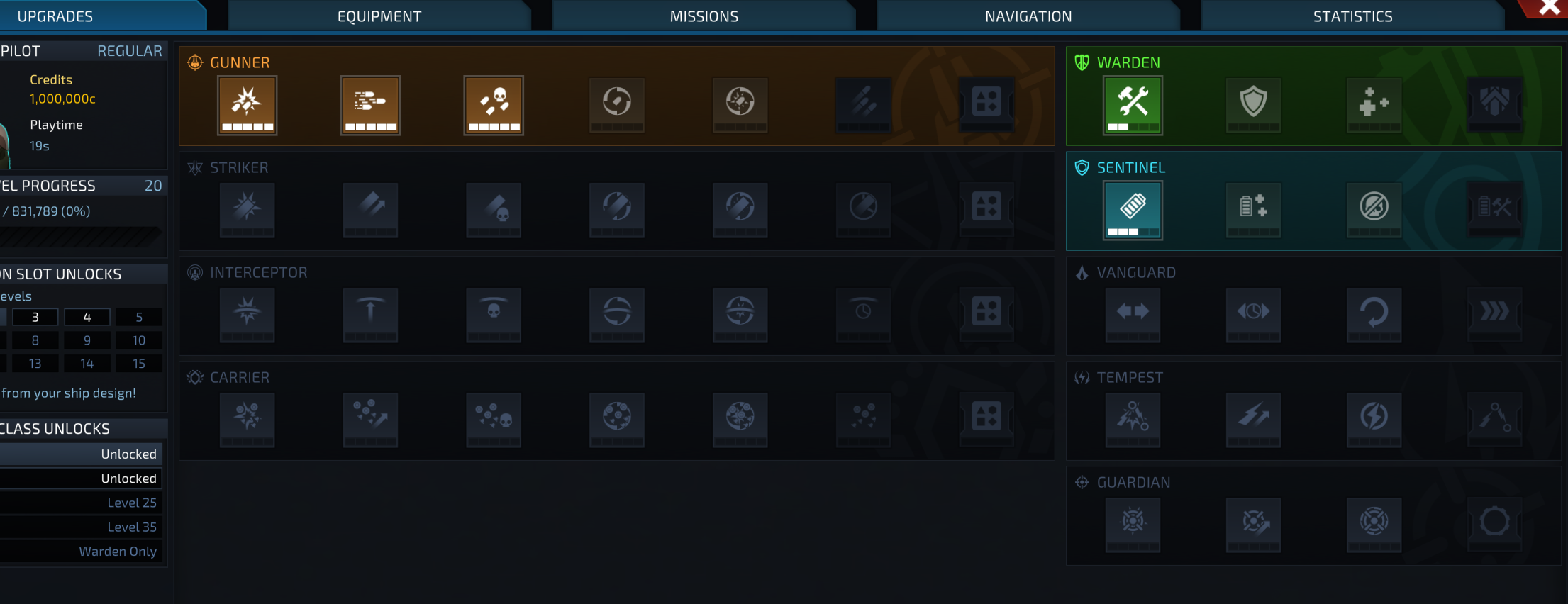The height and width of the screenshot is (604, 1568).
Task: View the Statistics tab
Action: coord(1353,16)
